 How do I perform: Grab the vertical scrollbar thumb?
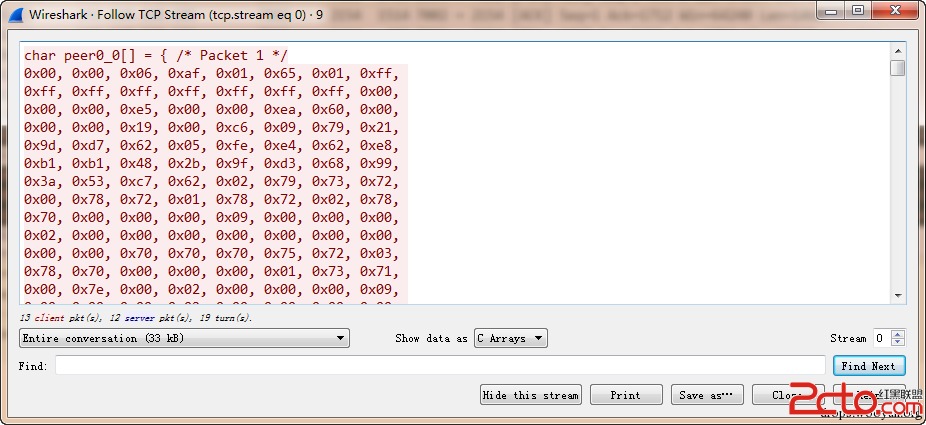click(897, 68)
